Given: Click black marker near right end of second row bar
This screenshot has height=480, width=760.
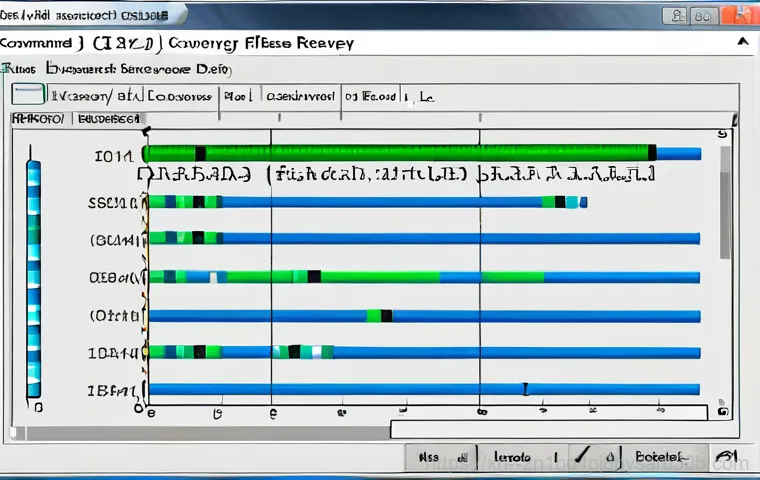Looking at the screenshot, I should pos(560,202).
